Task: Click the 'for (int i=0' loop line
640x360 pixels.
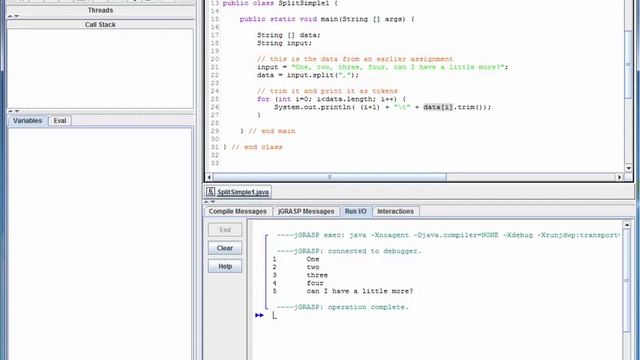Action: coord(331,99)
